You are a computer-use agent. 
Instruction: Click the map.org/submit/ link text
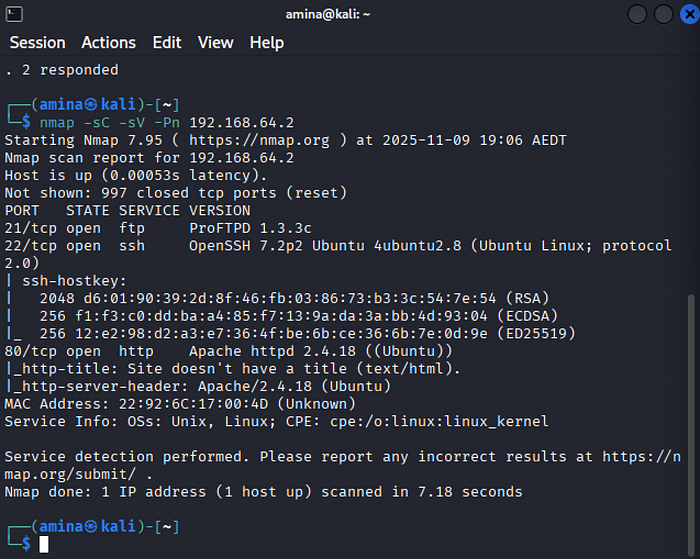pos(70,474)
